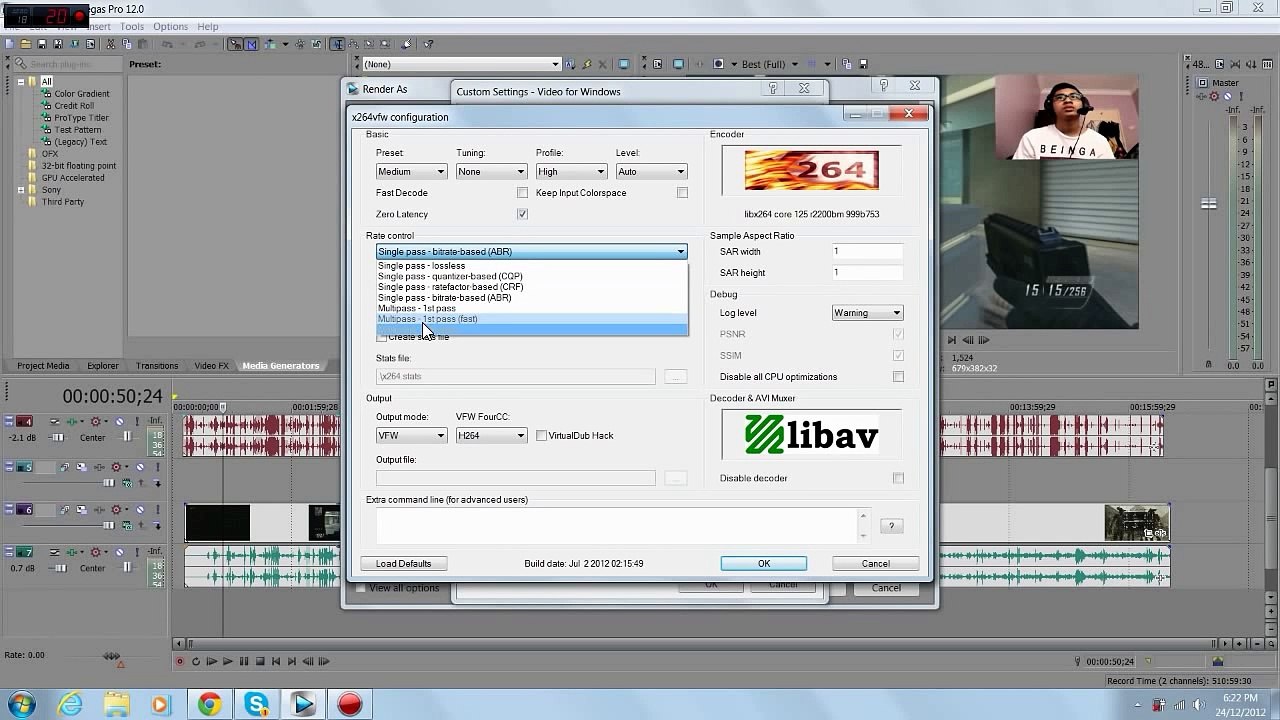
Task: Solo audio track 7
Action: (137, 552)
